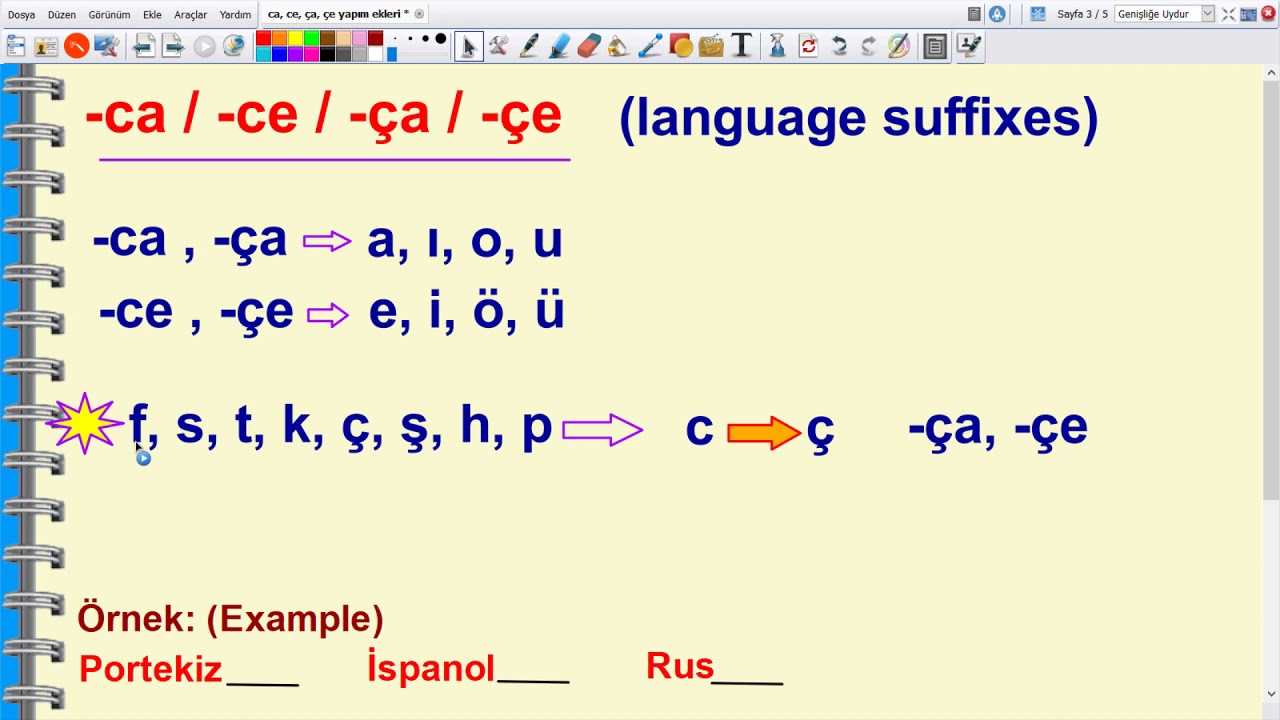This screenshot has width=1280, height=720.
Task: Click the word İspanol on the page
Action: pyautogui.click(x=431, y=667)
